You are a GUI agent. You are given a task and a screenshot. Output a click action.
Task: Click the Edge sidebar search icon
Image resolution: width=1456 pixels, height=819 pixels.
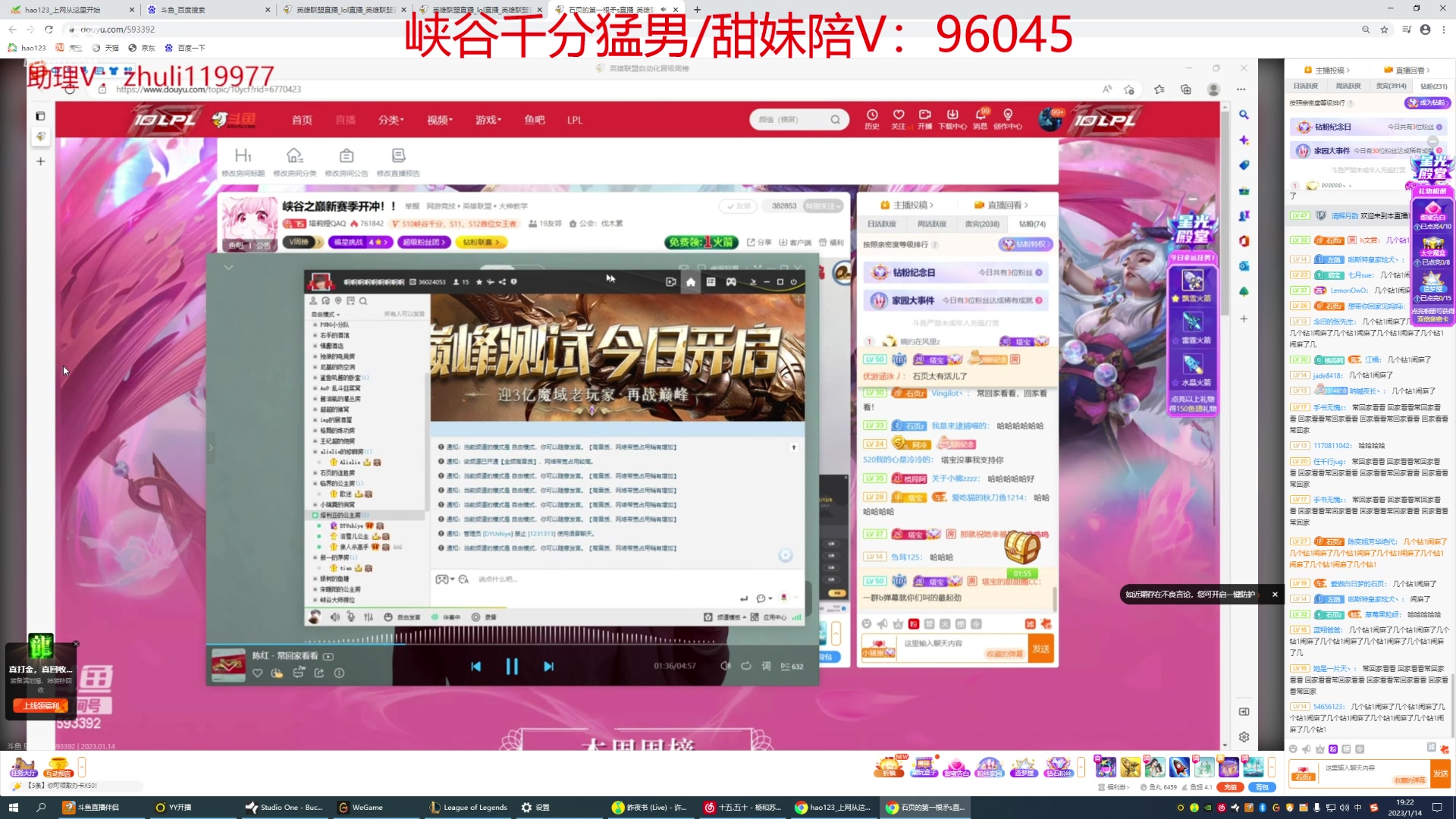[1244, 115]
